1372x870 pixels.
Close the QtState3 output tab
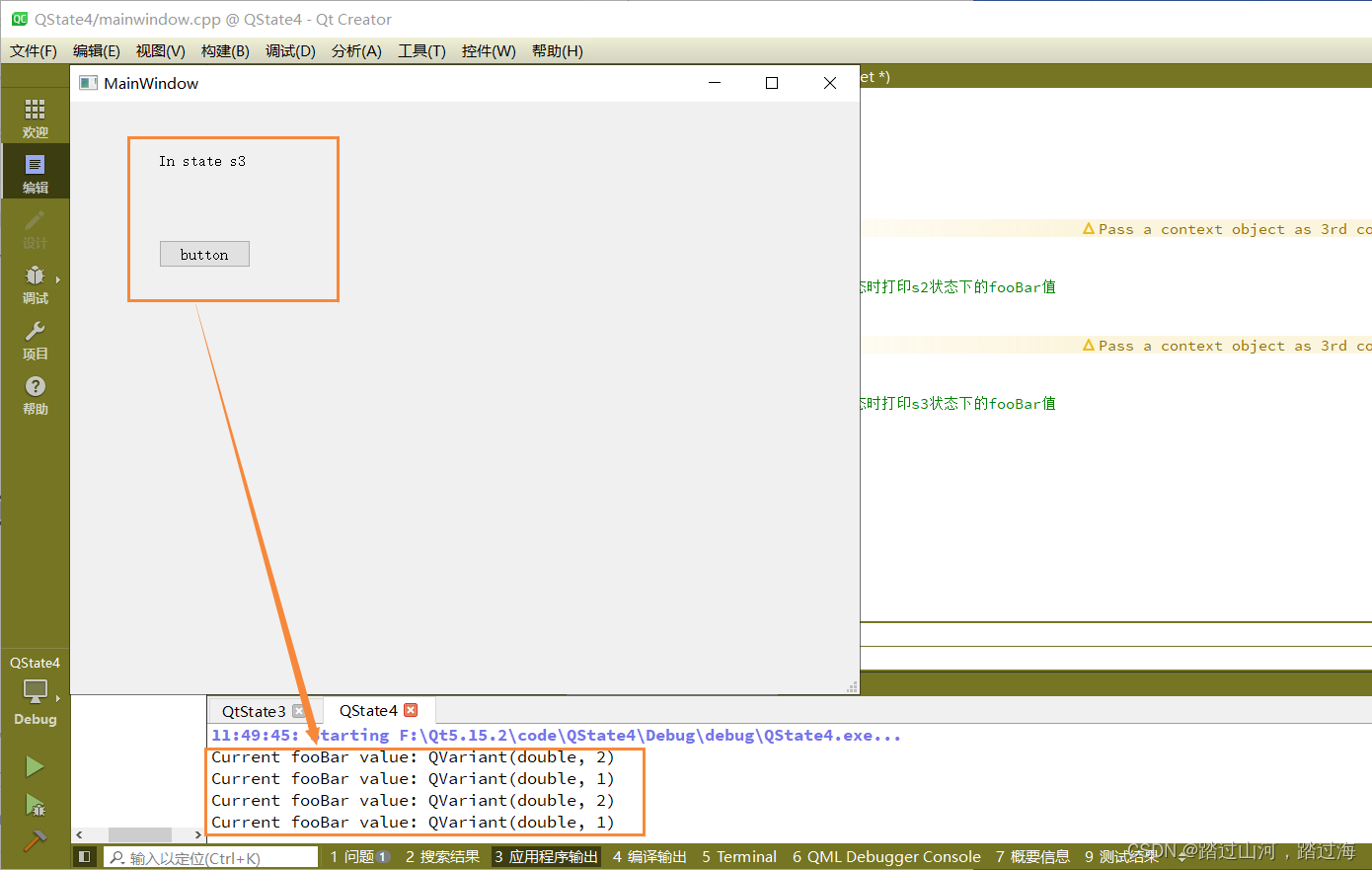299,711
